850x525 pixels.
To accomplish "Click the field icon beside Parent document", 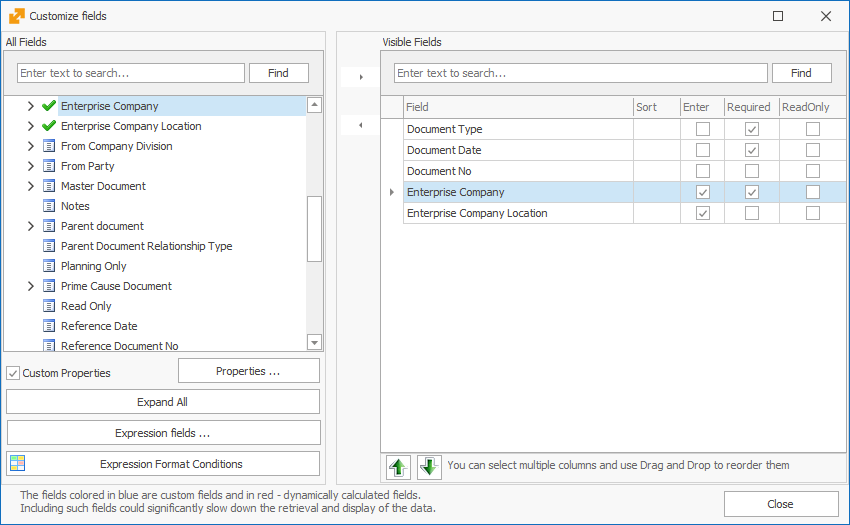I will click(49, 226).
